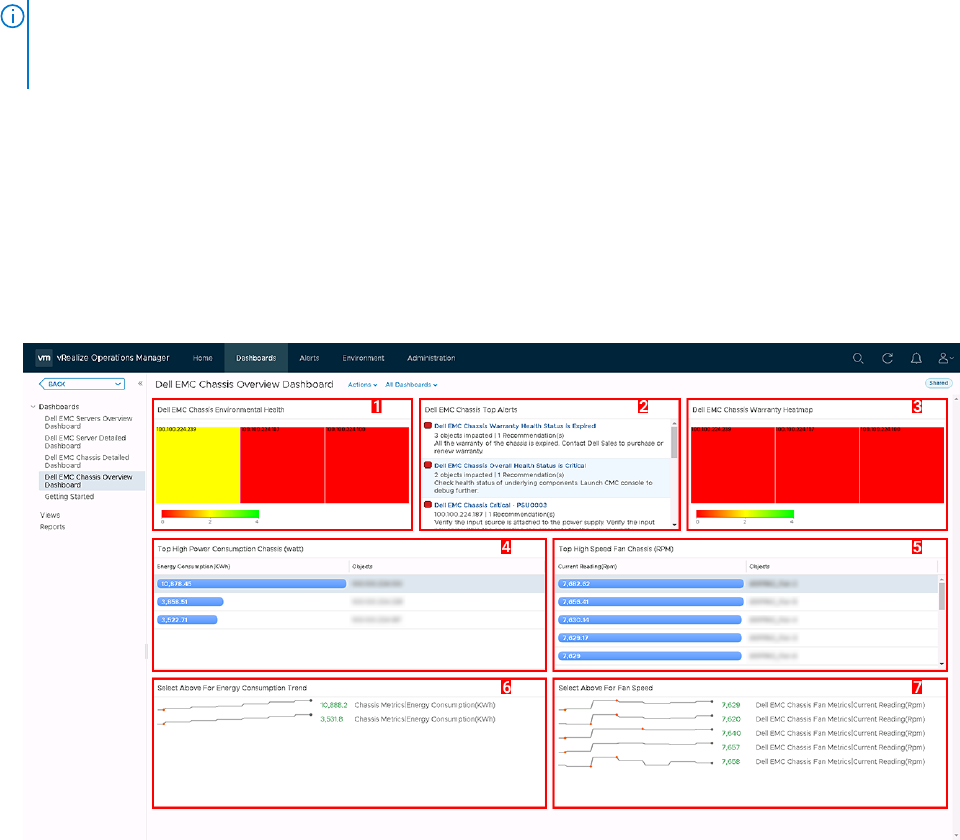
Task: Click the 10,888.2 energy trend sparkline
Action: coord(235,705)
